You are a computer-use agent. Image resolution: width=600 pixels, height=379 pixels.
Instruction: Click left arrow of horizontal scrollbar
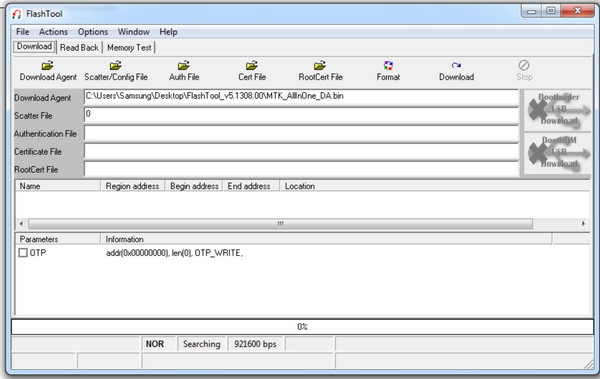pos(21,224)
